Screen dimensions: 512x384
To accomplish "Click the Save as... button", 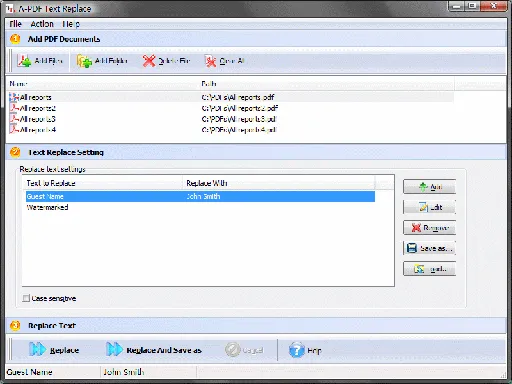I will 429,248.
